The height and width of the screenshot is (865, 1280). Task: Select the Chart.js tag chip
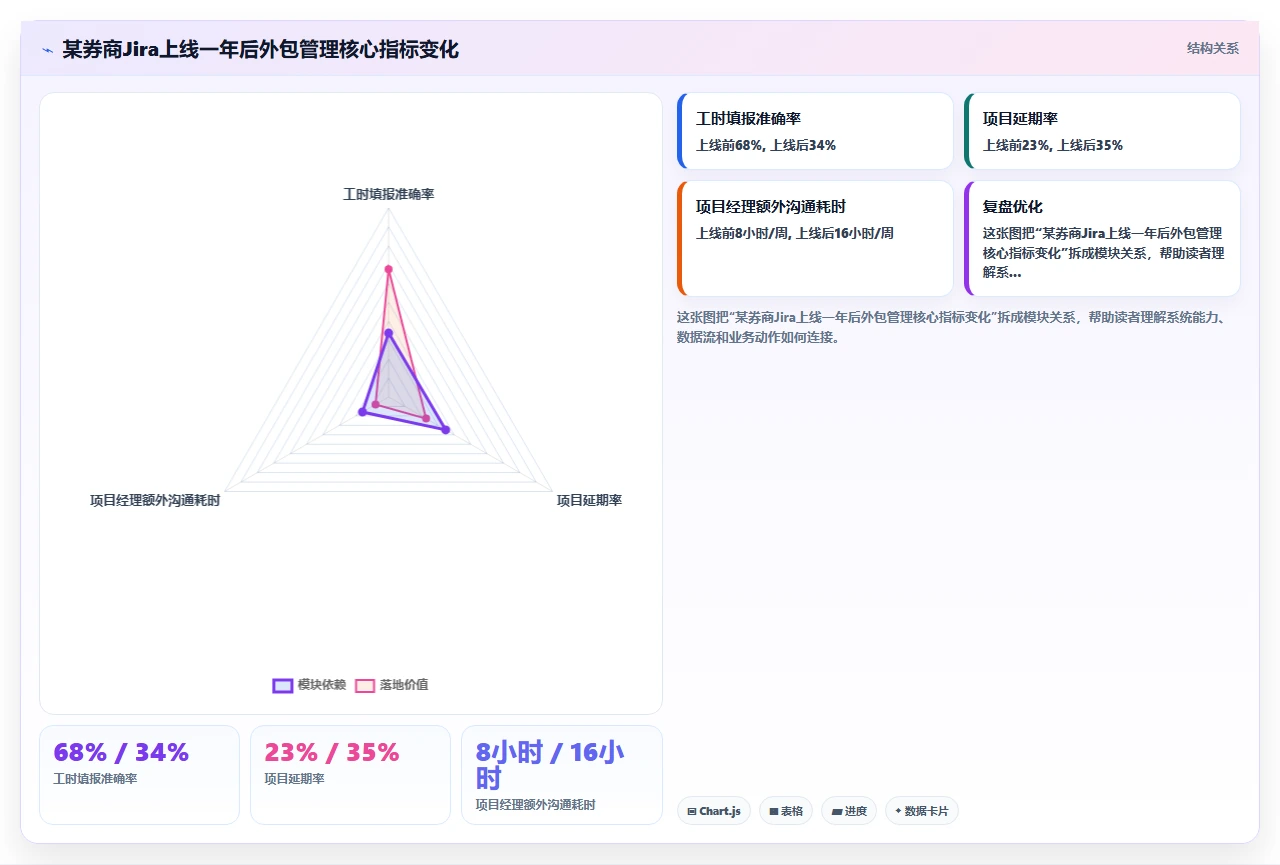pyautogui.click(x=714, y=811)
